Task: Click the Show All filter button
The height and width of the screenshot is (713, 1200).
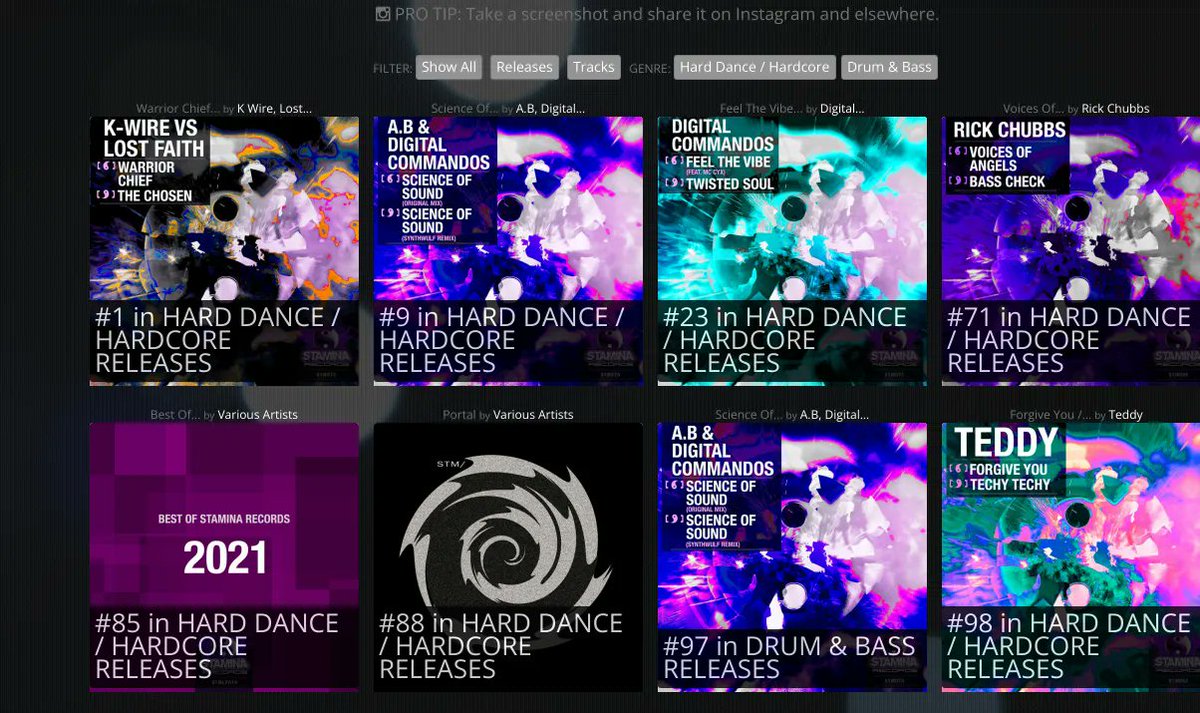Action: coord(448,67)
